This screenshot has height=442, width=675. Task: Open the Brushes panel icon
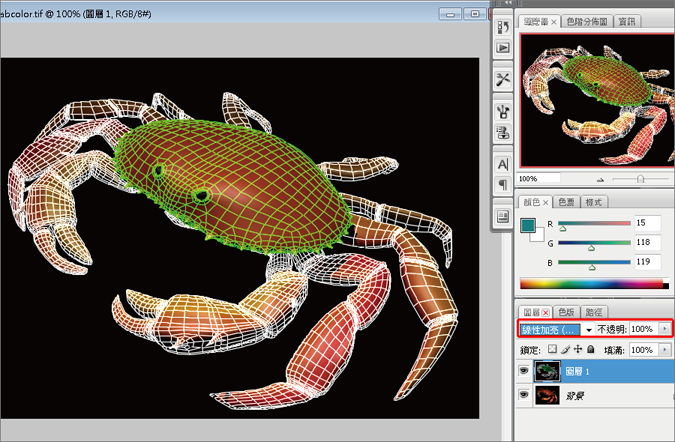click(503, 110)
